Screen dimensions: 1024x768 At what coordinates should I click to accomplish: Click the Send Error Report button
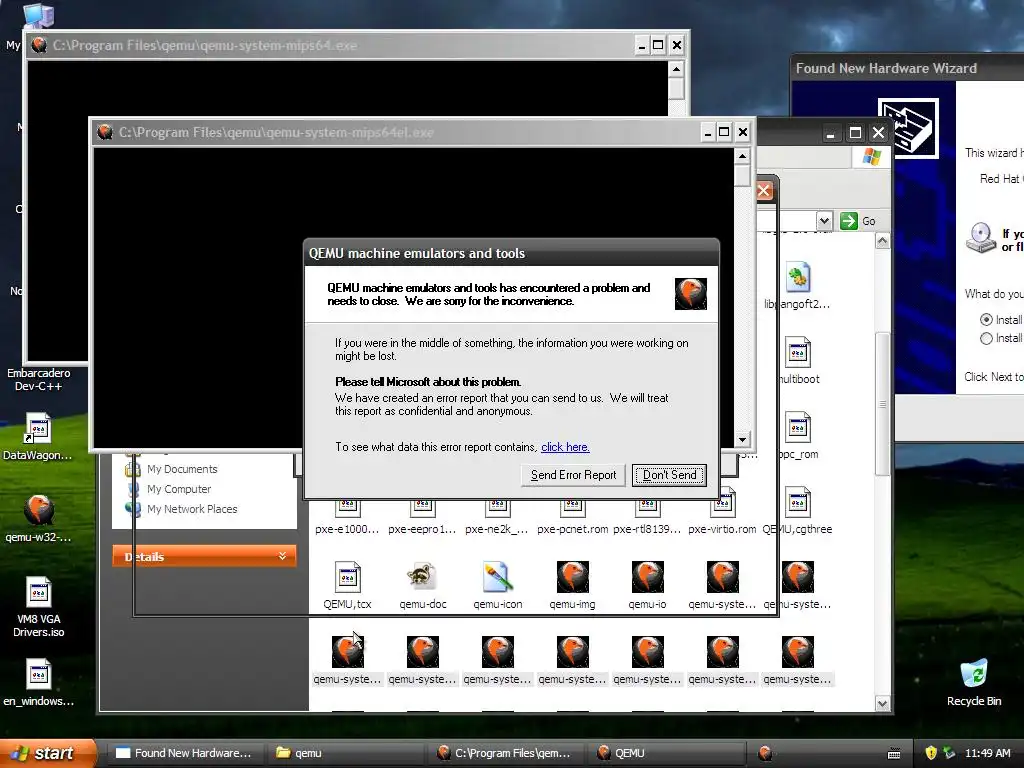[x=573, y=475]
